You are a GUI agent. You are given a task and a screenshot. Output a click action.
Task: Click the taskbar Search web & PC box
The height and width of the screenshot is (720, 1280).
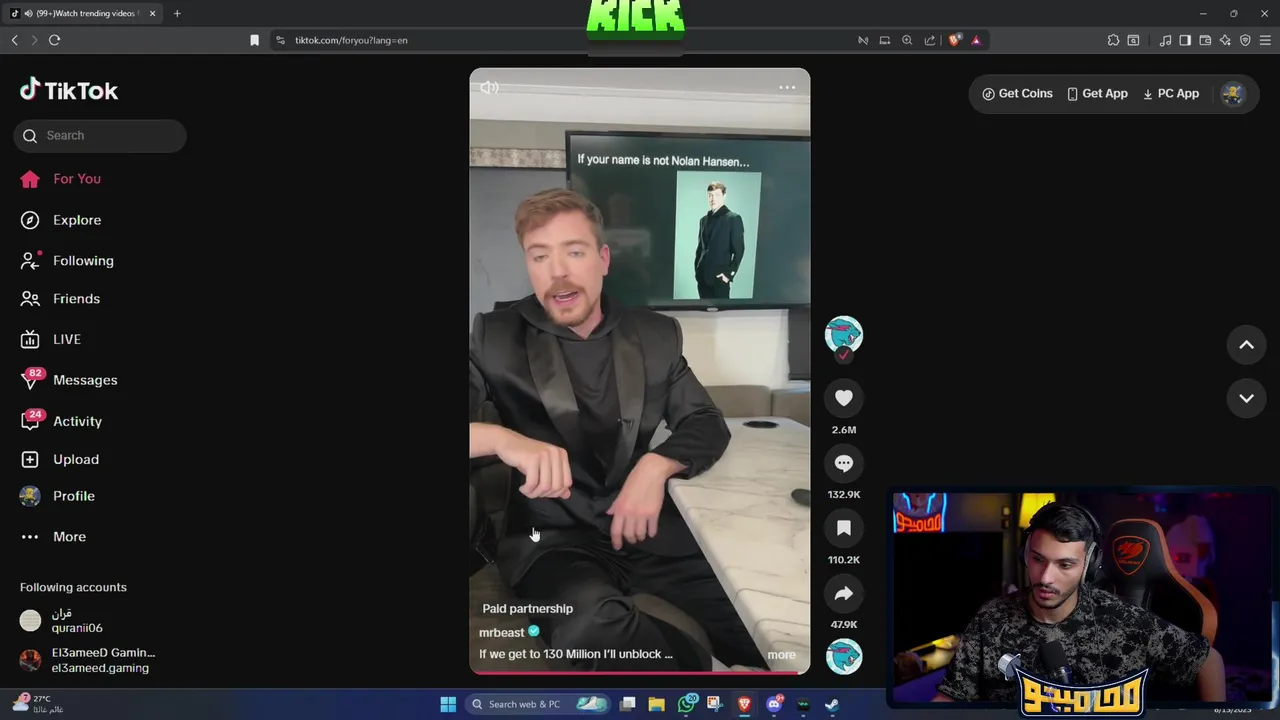(x=538, y=704)
